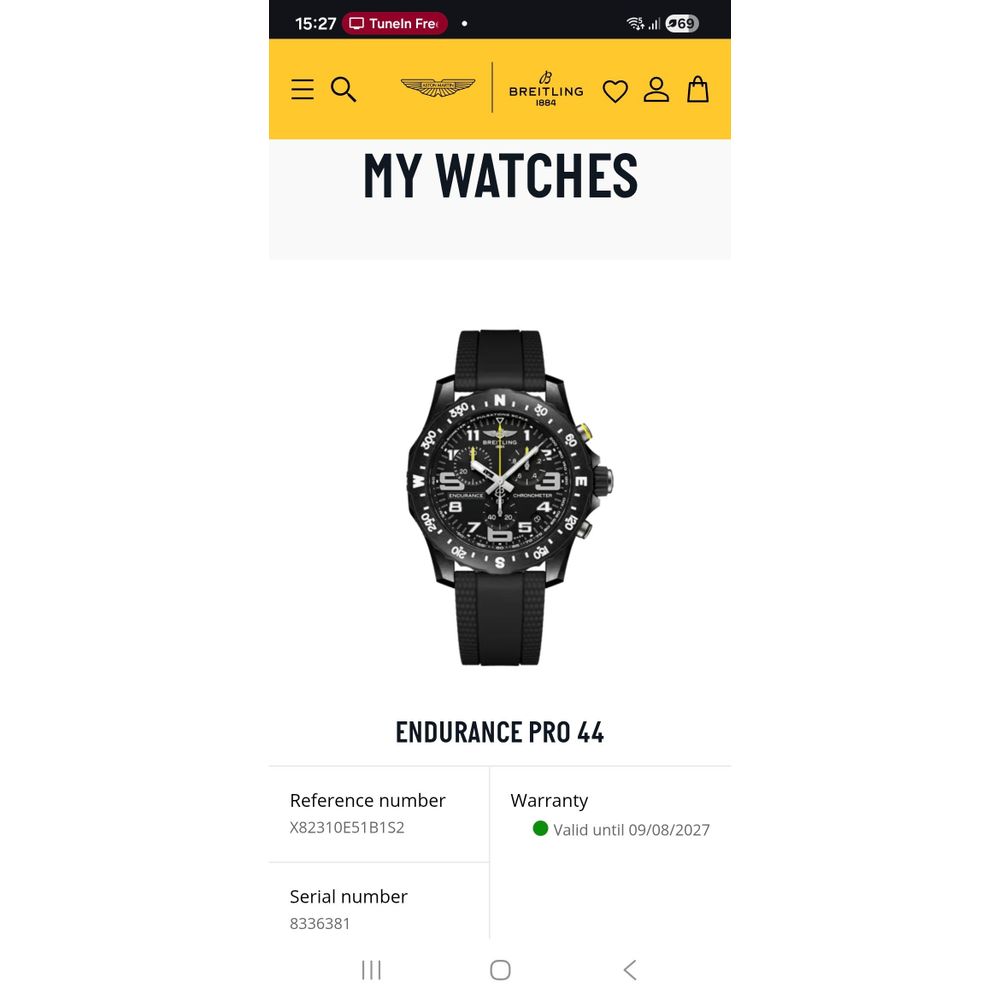This screenshot has height=1000, width=1000.
Task: Tap the MY WATCHES heading
Action: (x=500, y=175)
